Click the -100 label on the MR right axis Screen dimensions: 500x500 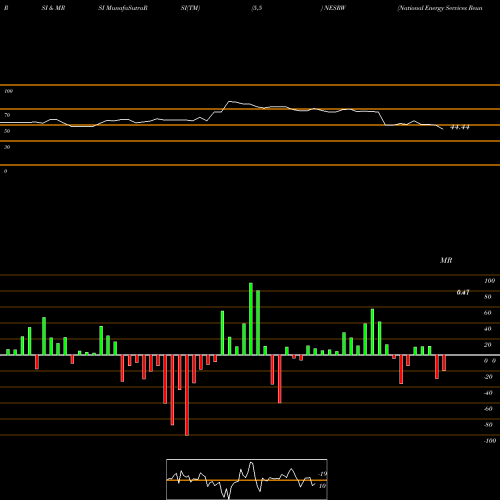pos(490,441)
